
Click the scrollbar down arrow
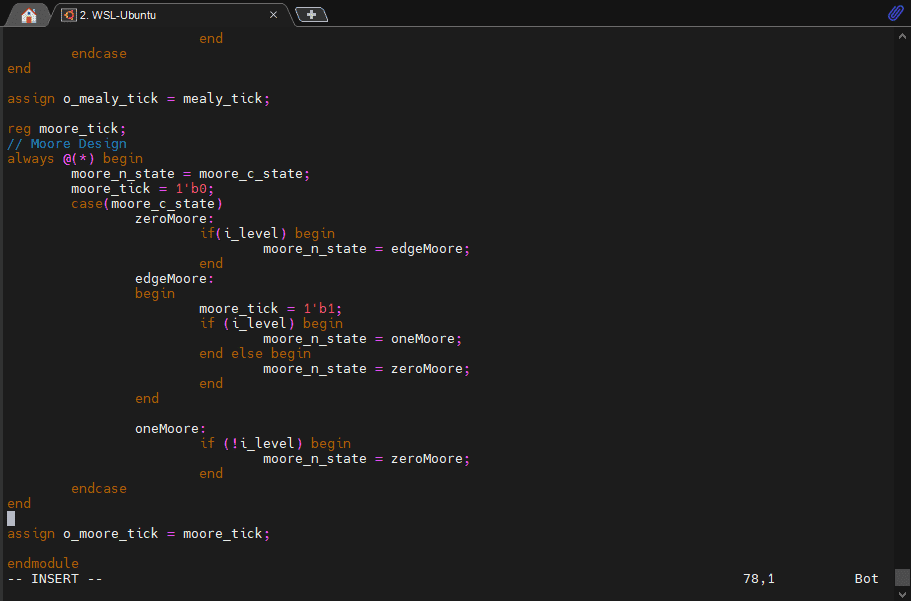pos(902,594)
